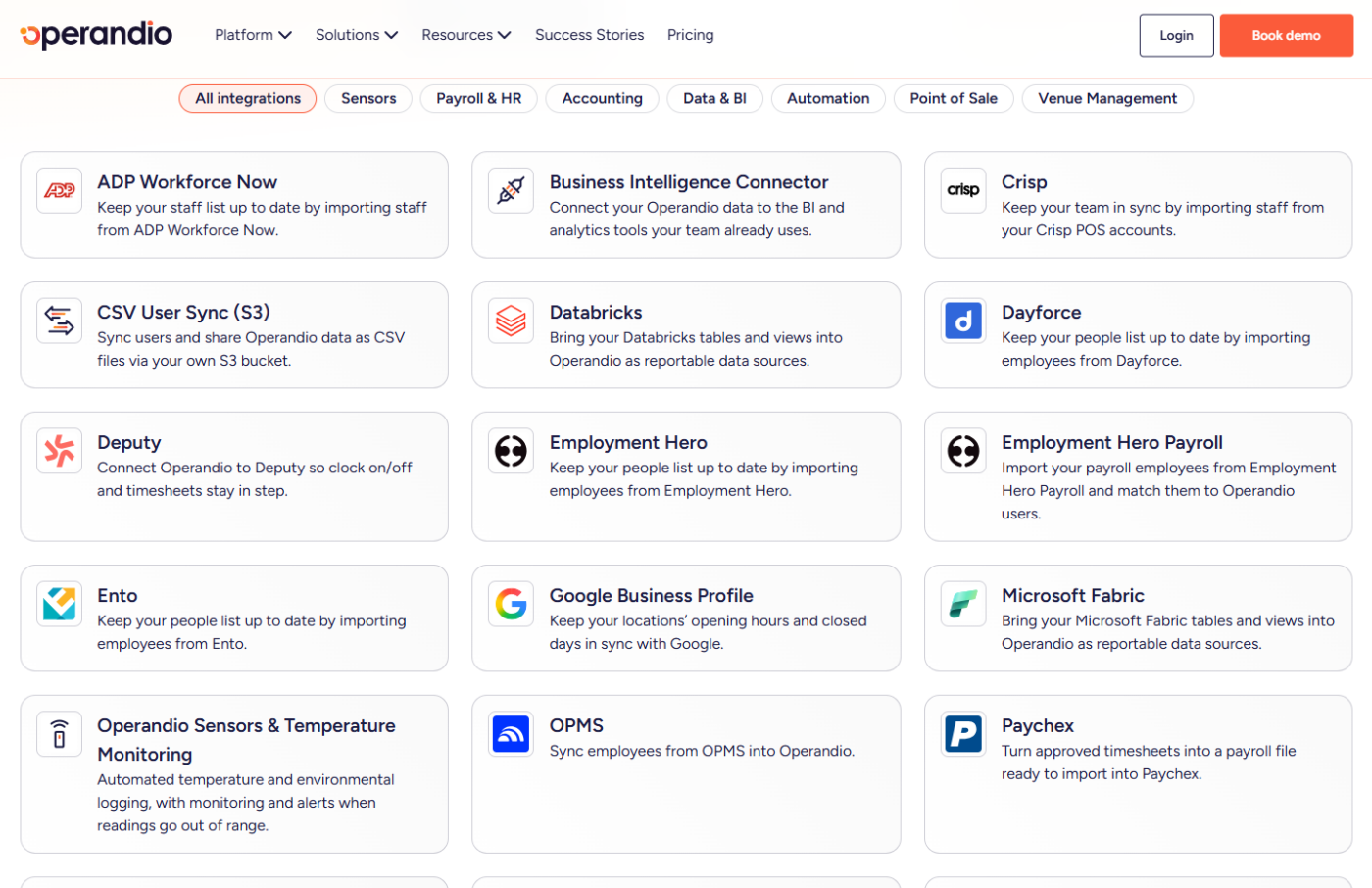
Task: Open the OPMS integration title
Action: click(576, 726)
